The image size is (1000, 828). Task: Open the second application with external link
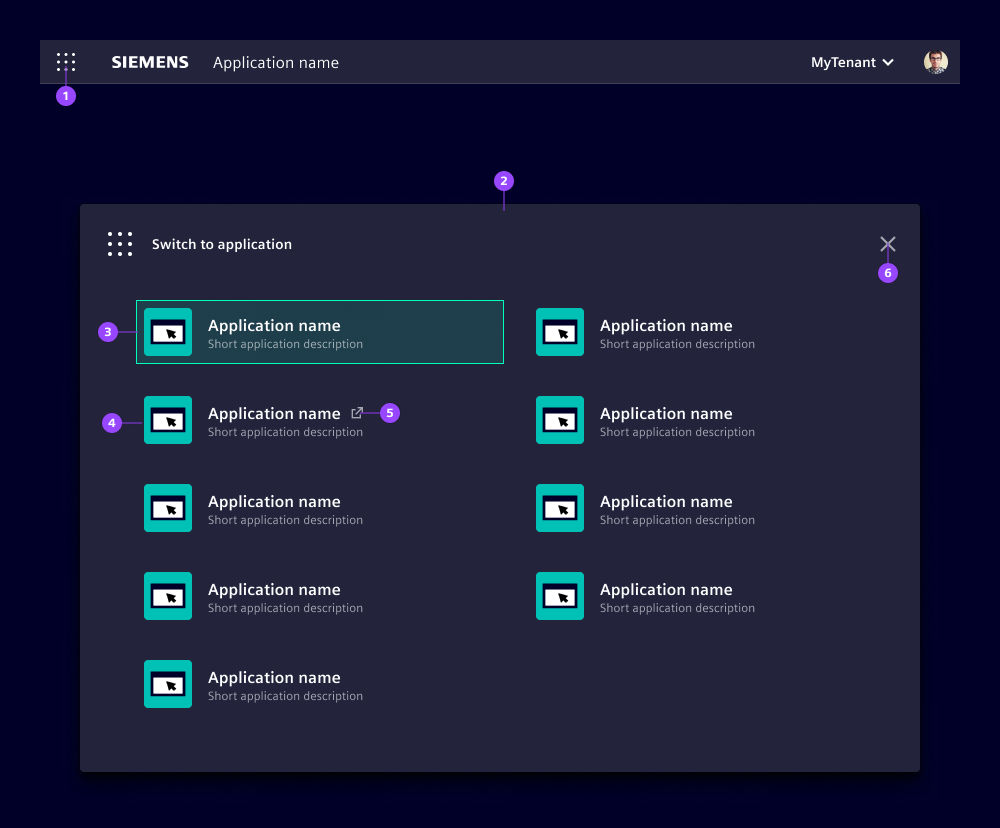pyautogui.click(x=274, y=413)
